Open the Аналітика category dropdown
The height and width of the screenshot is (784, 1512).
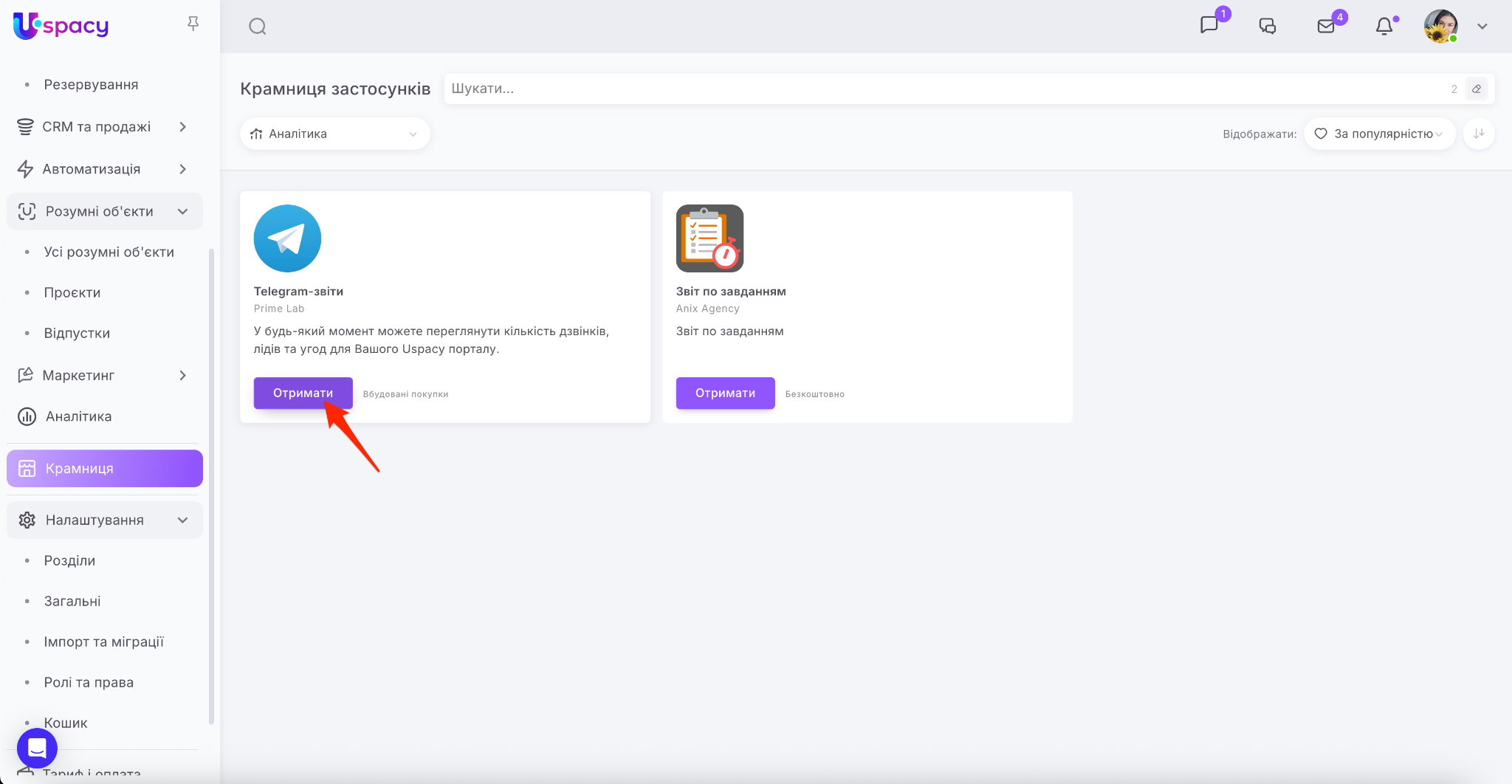pos(334,134)
